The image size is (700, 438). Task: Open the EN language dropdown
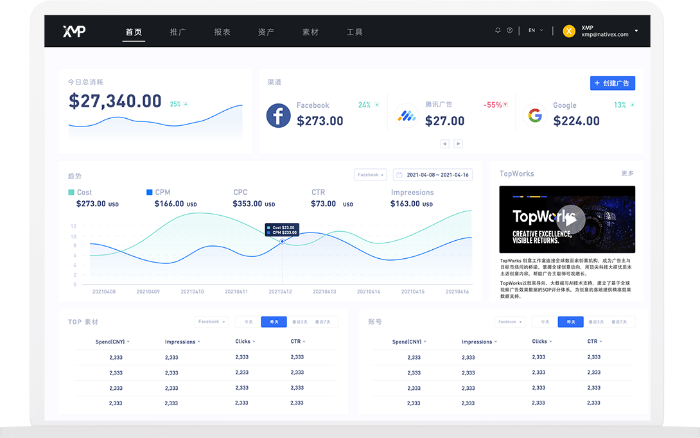tap(534, 31)
